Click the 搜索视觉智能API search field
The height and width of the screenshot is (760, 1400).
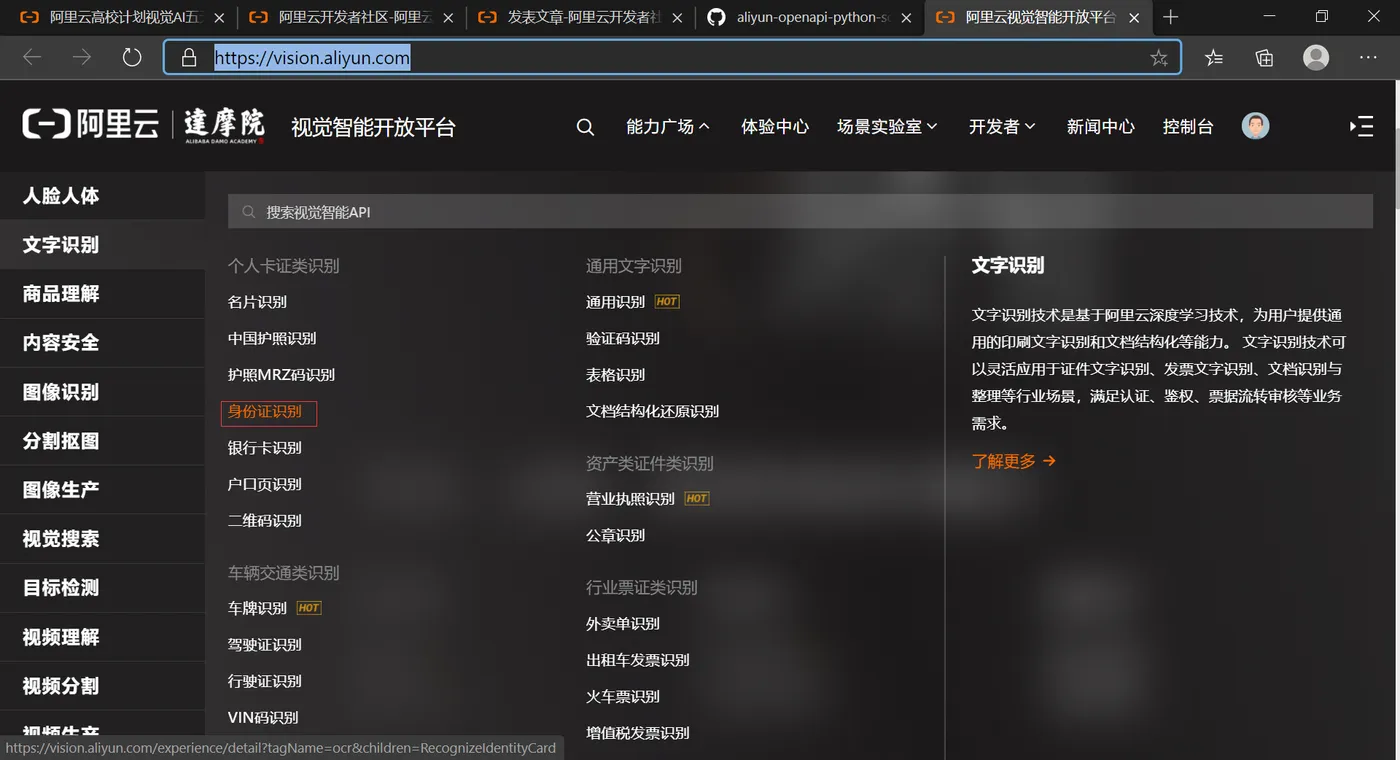[x=800, y=212]
